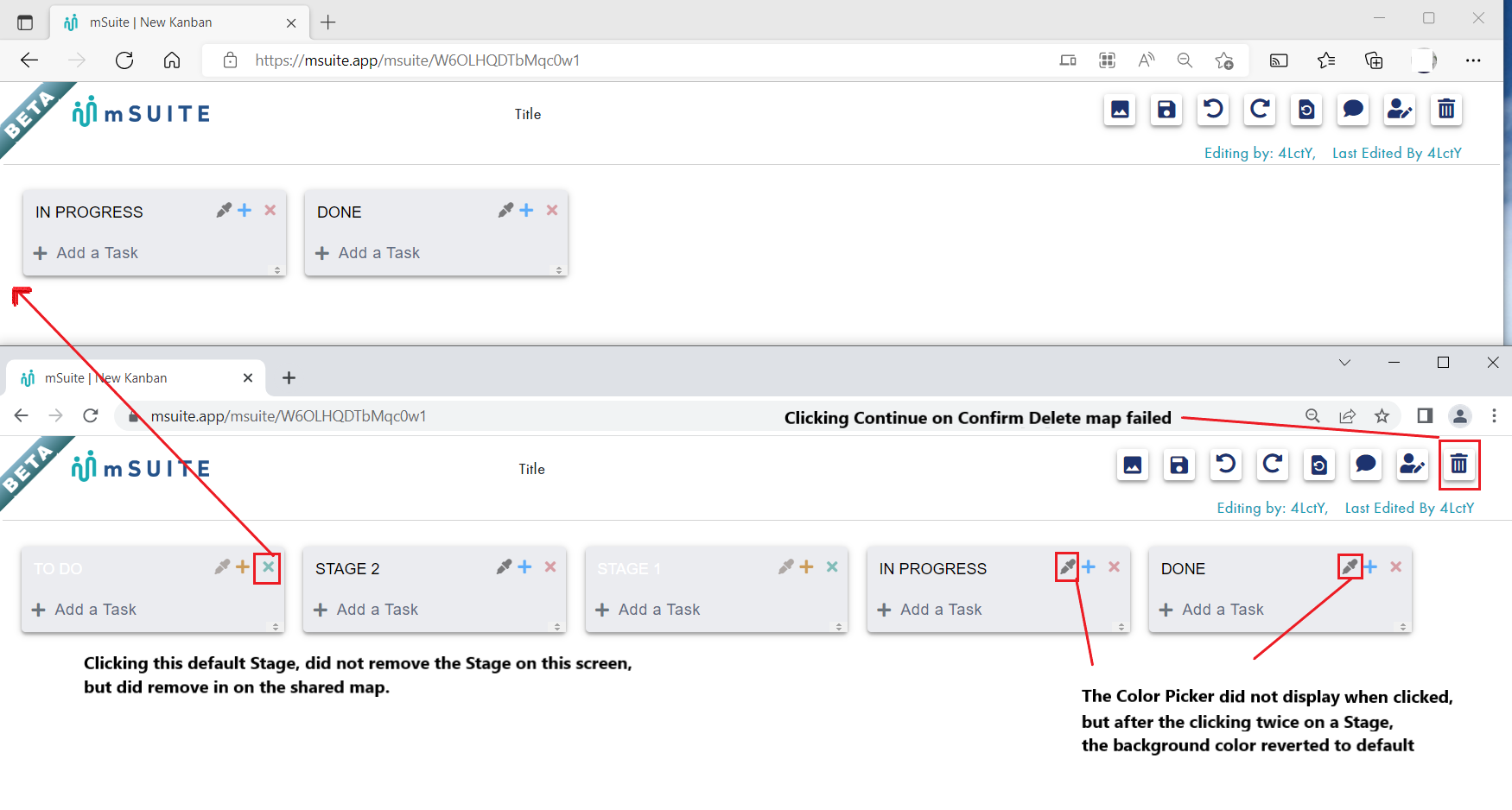Remove the TO DO stage with the x

[x=268, y=567]
